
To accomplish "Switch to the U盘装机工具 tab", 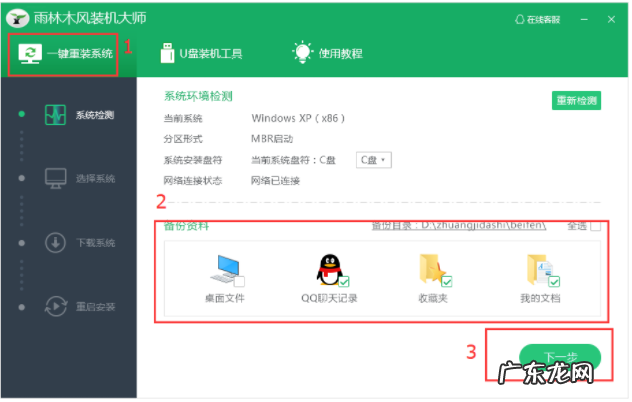I will click(201, 54).
